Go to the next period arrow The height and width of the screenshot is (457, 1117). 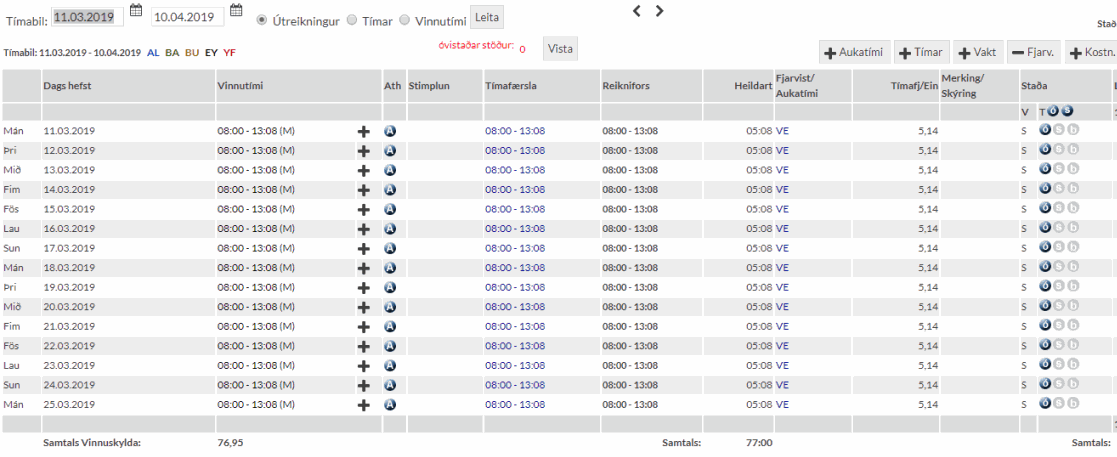pos(659,11)
